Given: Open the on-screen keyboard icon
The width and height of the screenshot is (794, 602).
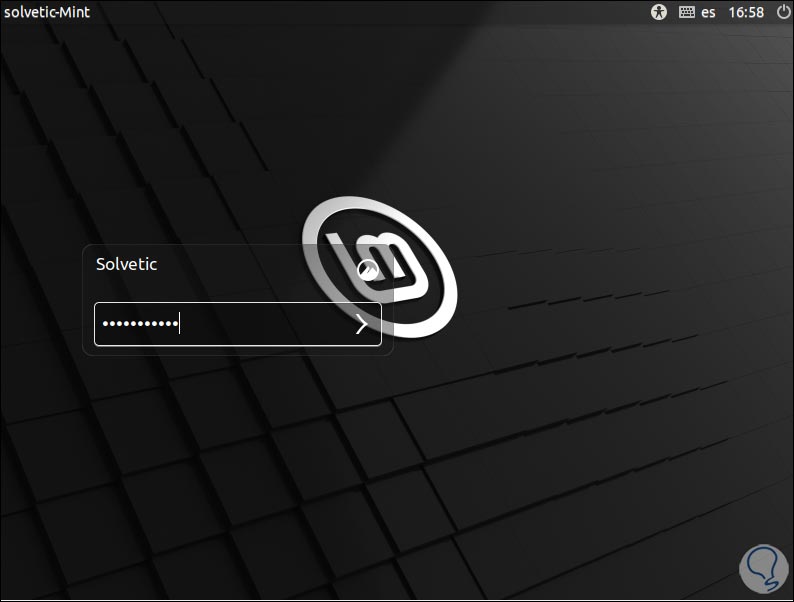Looking at the screenshot, I should click(687, 12).
